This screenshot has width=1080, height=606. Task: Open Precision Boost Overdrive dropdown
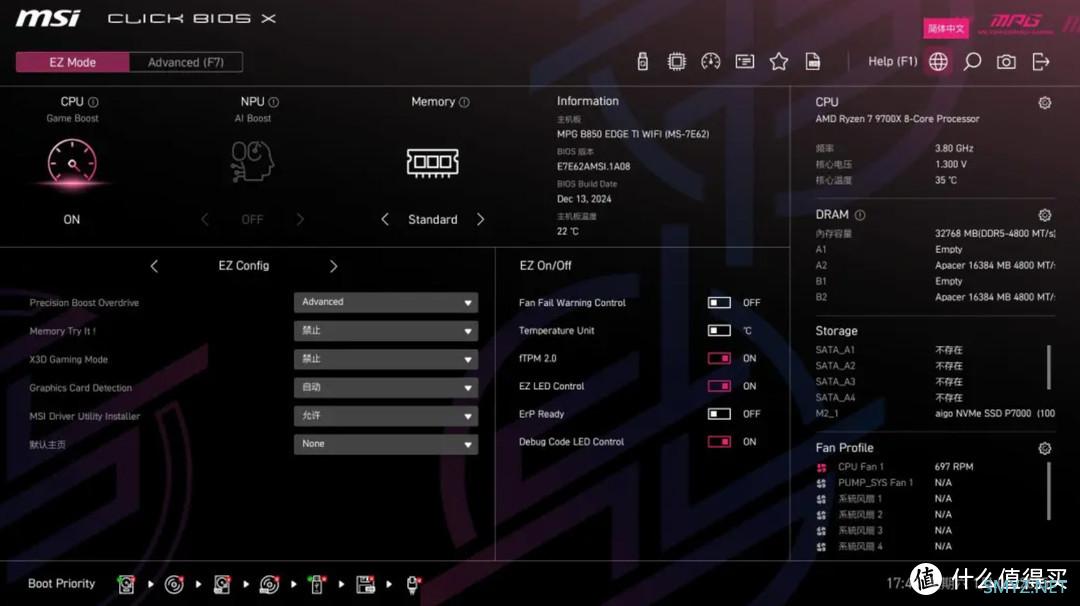386,302
